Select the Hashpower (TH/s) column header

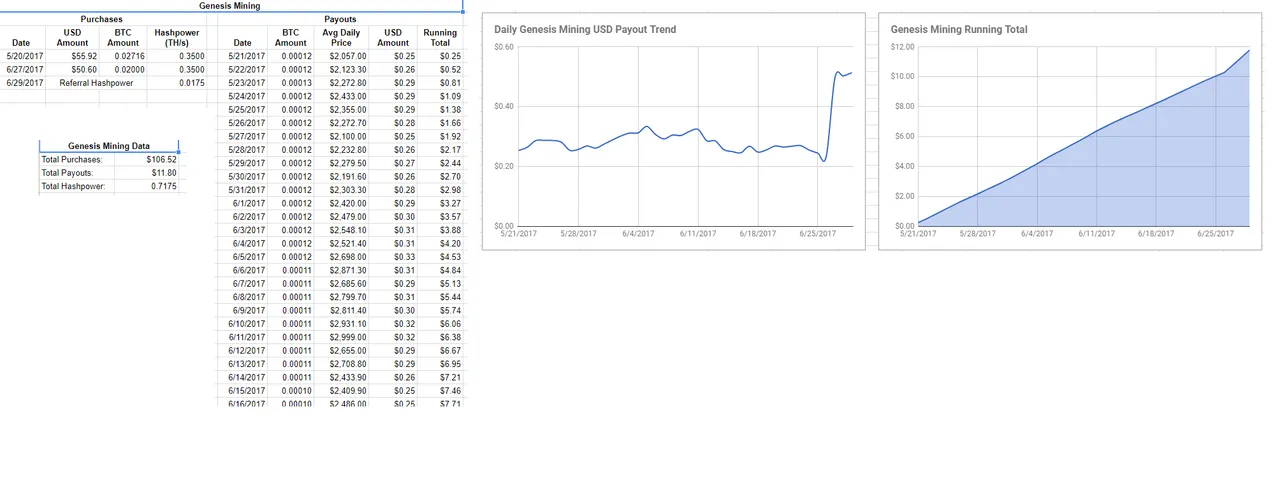177,37
